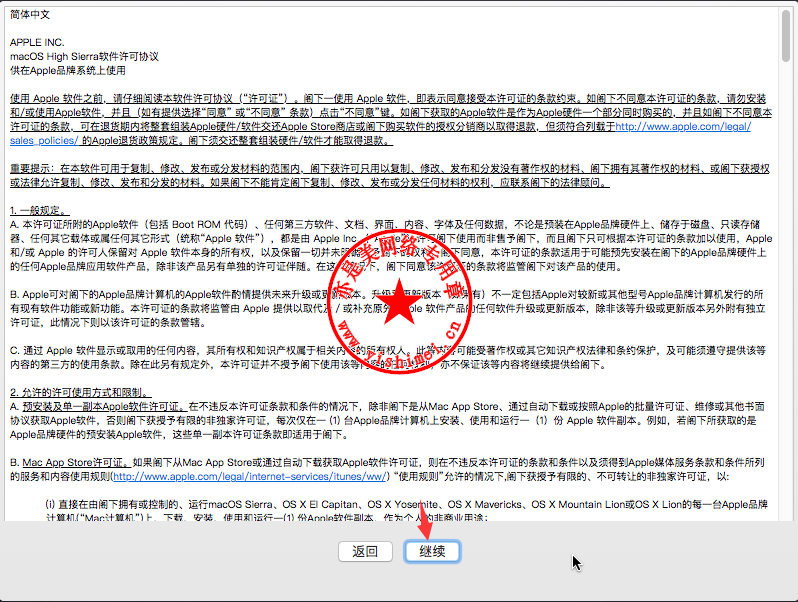Open the apple.com/legal/ sales policies link
This screenshot has width=798, height=602.
(683, 127)
